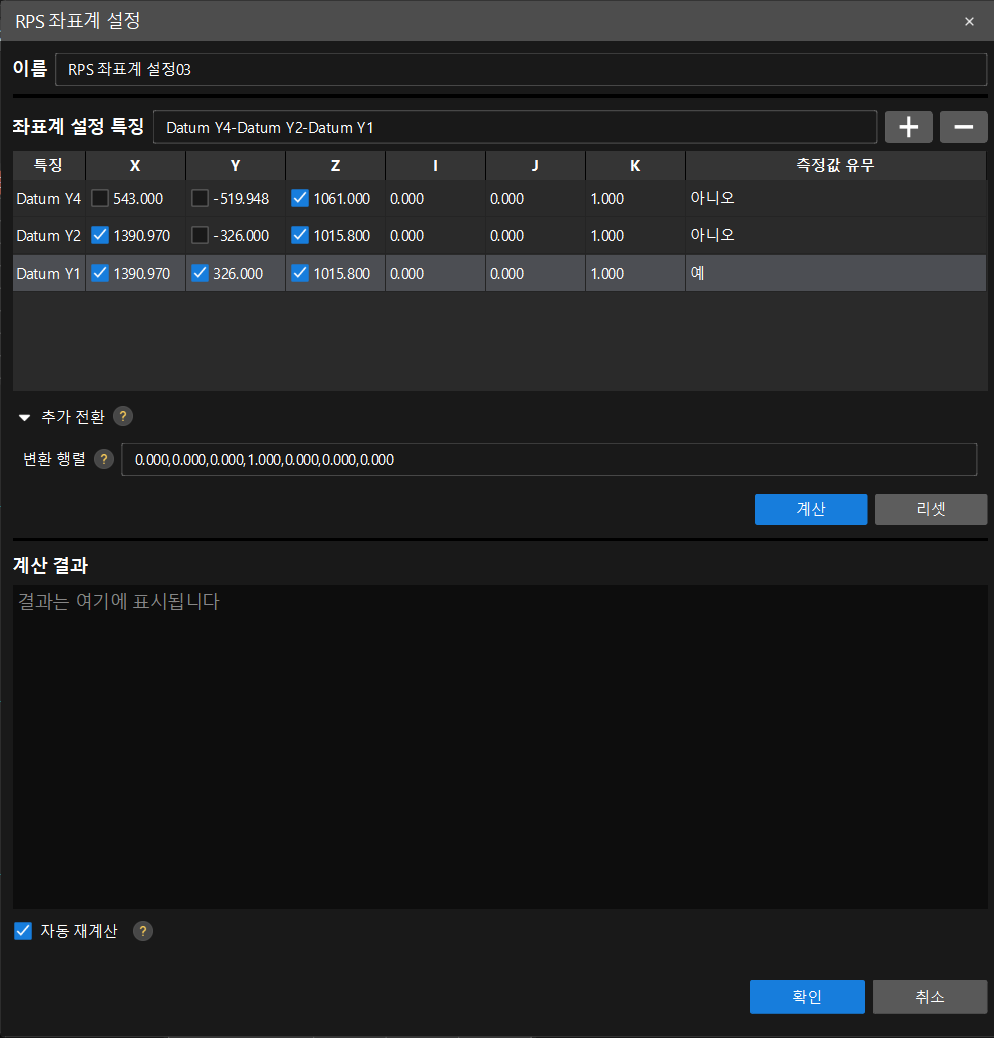Select the Datum Y4 row name
The height and width of the screenshot is (1038, 994).
48,199
